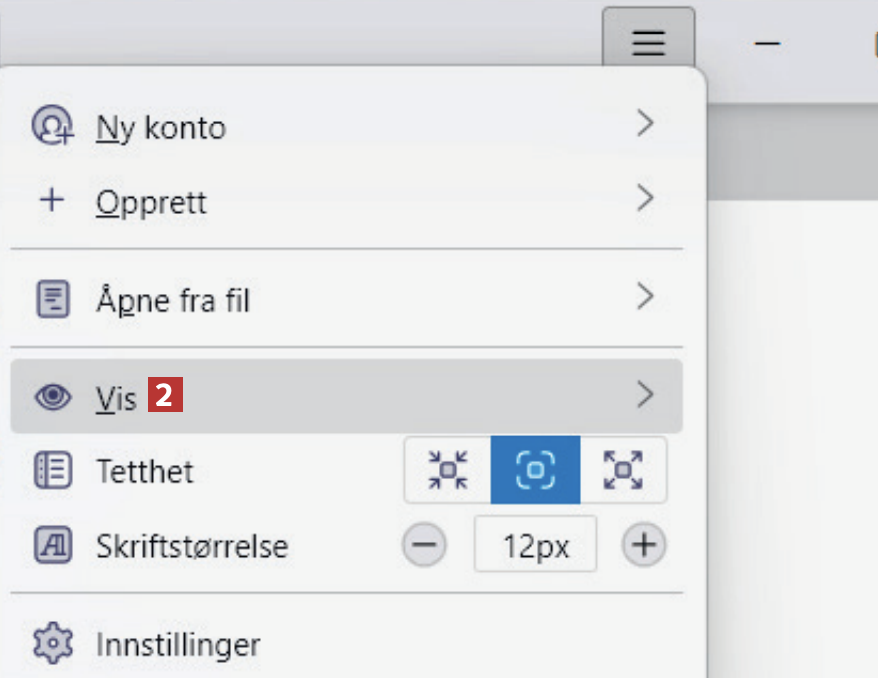Minimize the application window

767,44
